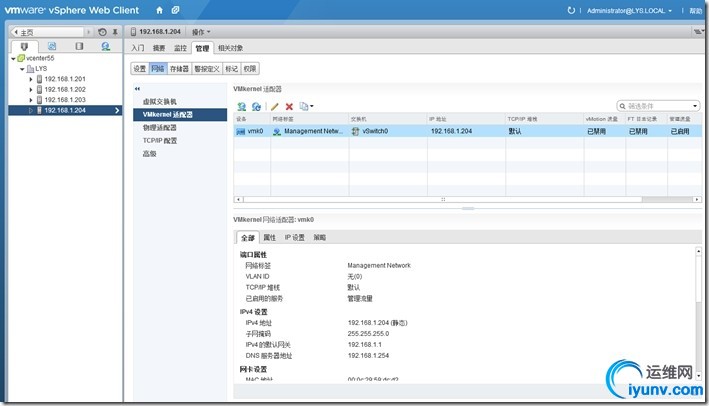Open the 管理 manage tab
The height and width of the screenshot is (406, 709).
[202, 48]
